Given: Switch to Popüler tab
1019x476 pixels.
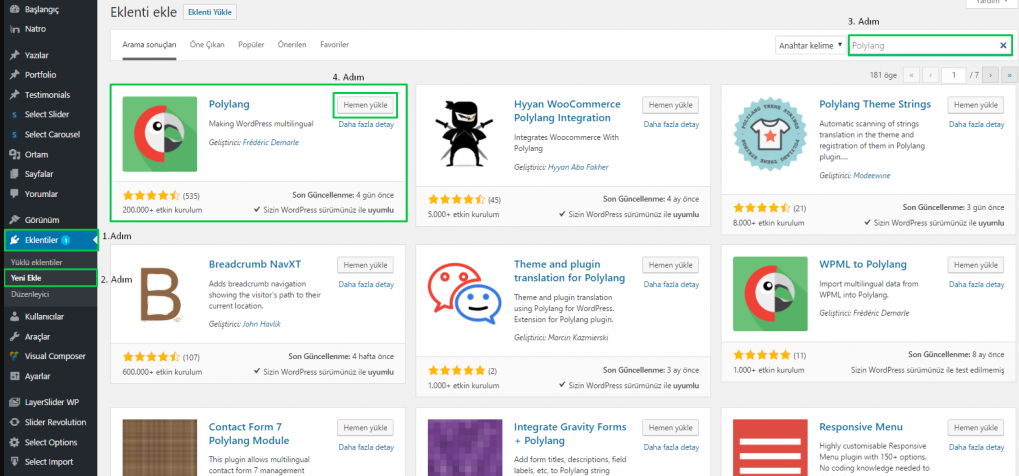Looking at the screenshot, I should (252, 45).
